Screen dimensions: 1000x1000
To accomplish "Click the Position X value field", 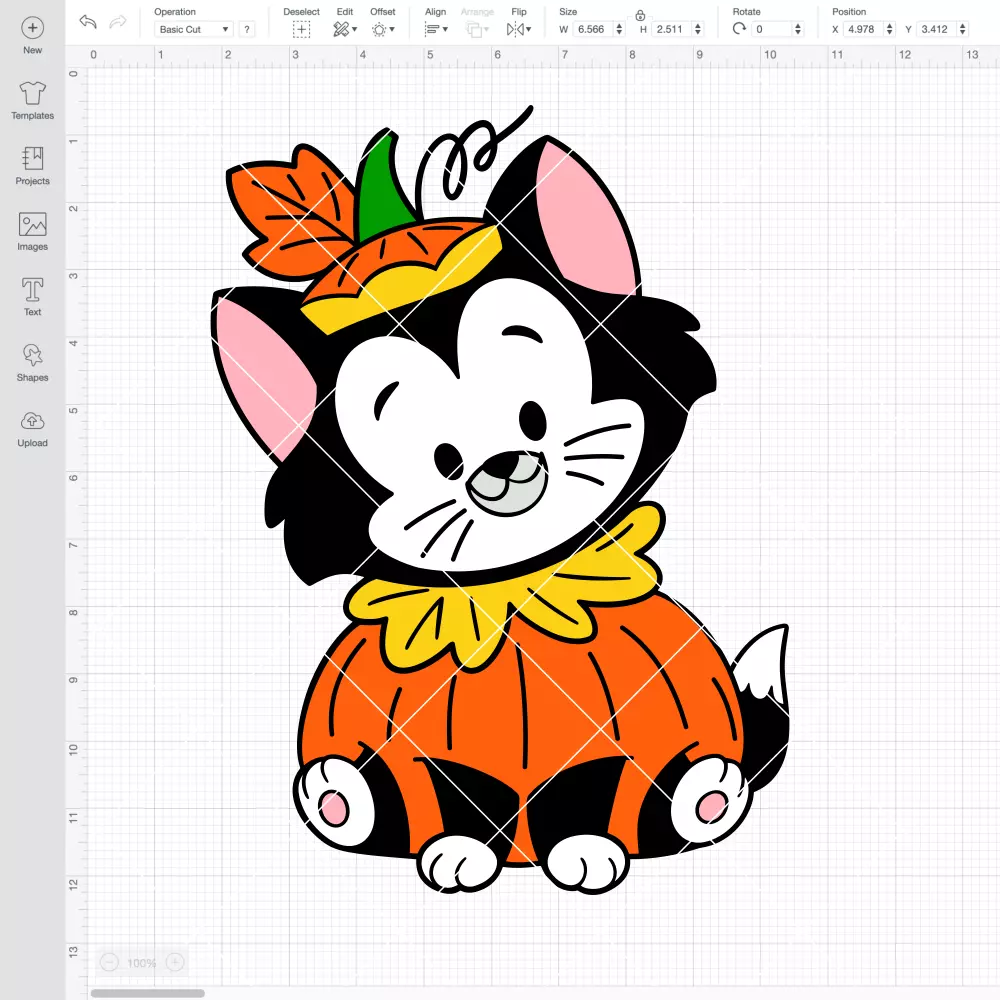I will [864, 29].
